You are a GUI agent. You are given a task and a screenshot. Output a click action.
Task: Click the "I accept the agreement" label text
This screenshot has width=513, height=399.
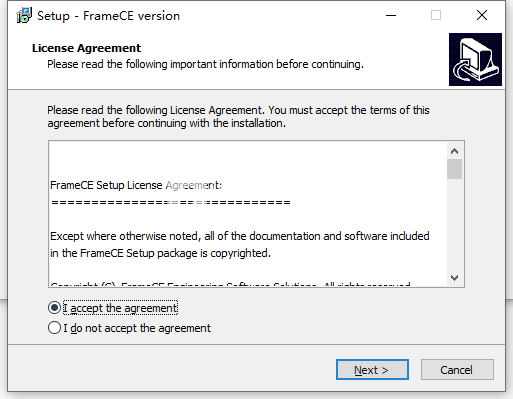pos(120,308)
